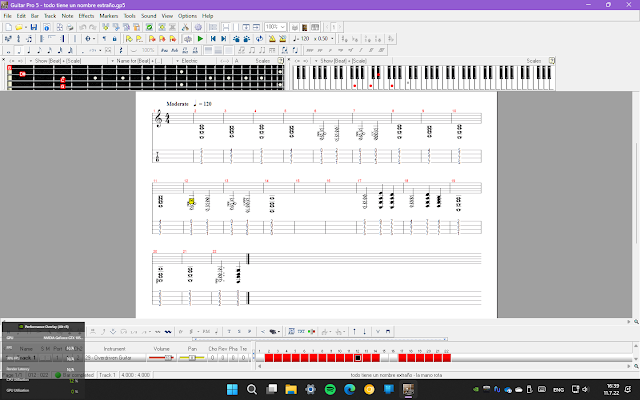Adjust the Track 1 pan slider

click(192, 358)
